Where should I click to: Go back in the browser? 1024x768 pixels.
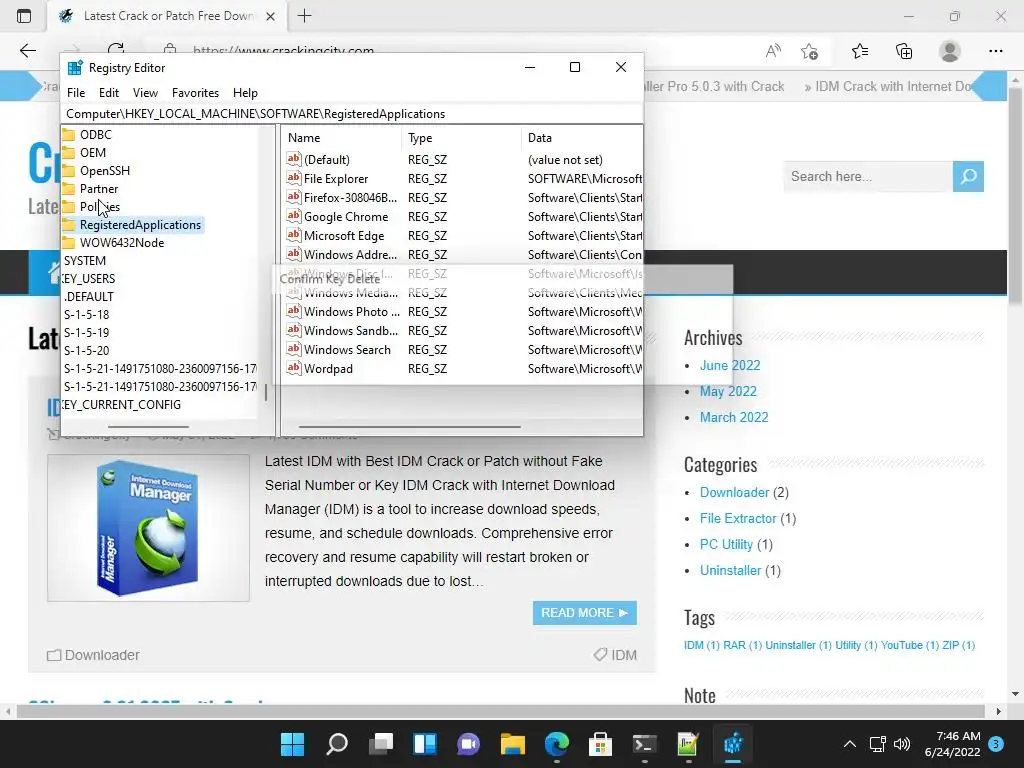pos(27,51)
